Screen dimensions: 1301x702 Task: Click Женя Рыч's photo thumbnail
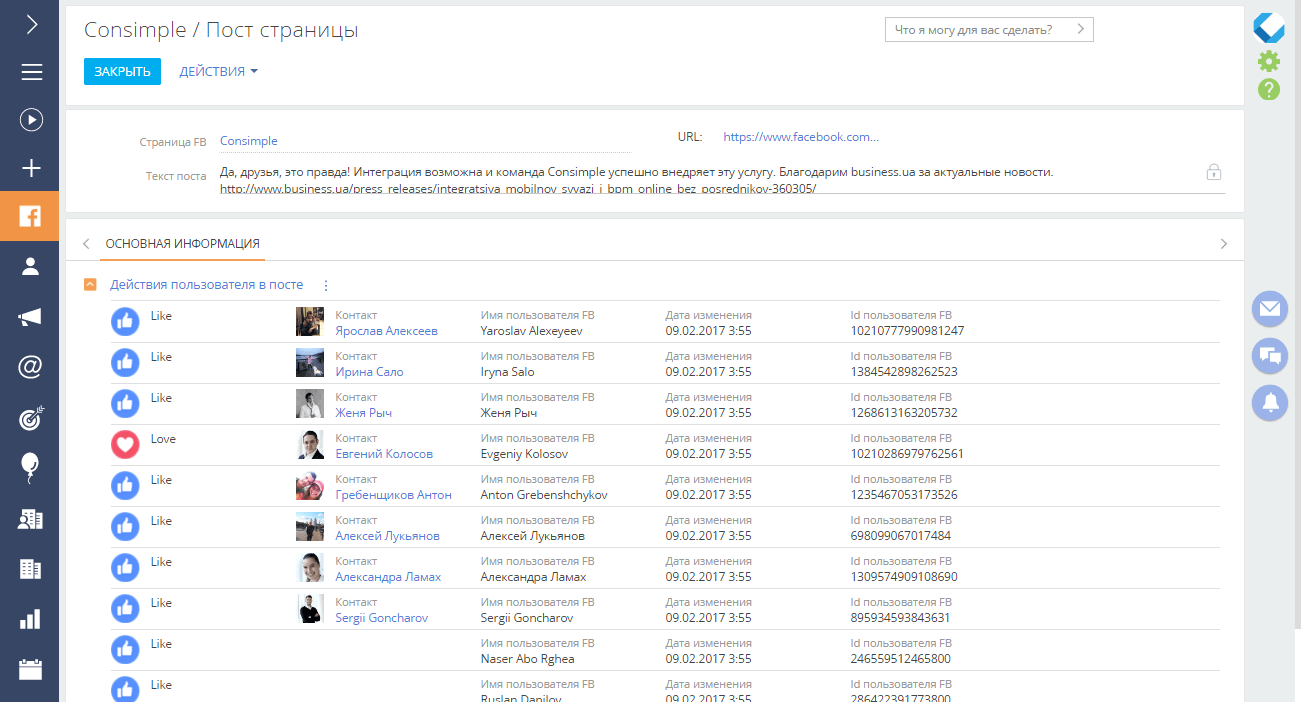tap(310, 403)
